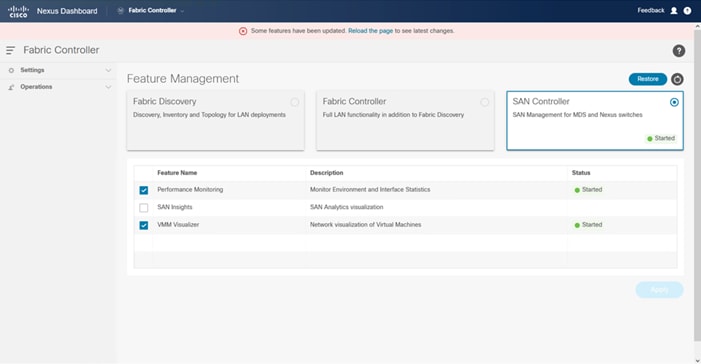Expand the Settings menu chevron
Viewport: 701px width, 364px height.
point(108,70)
